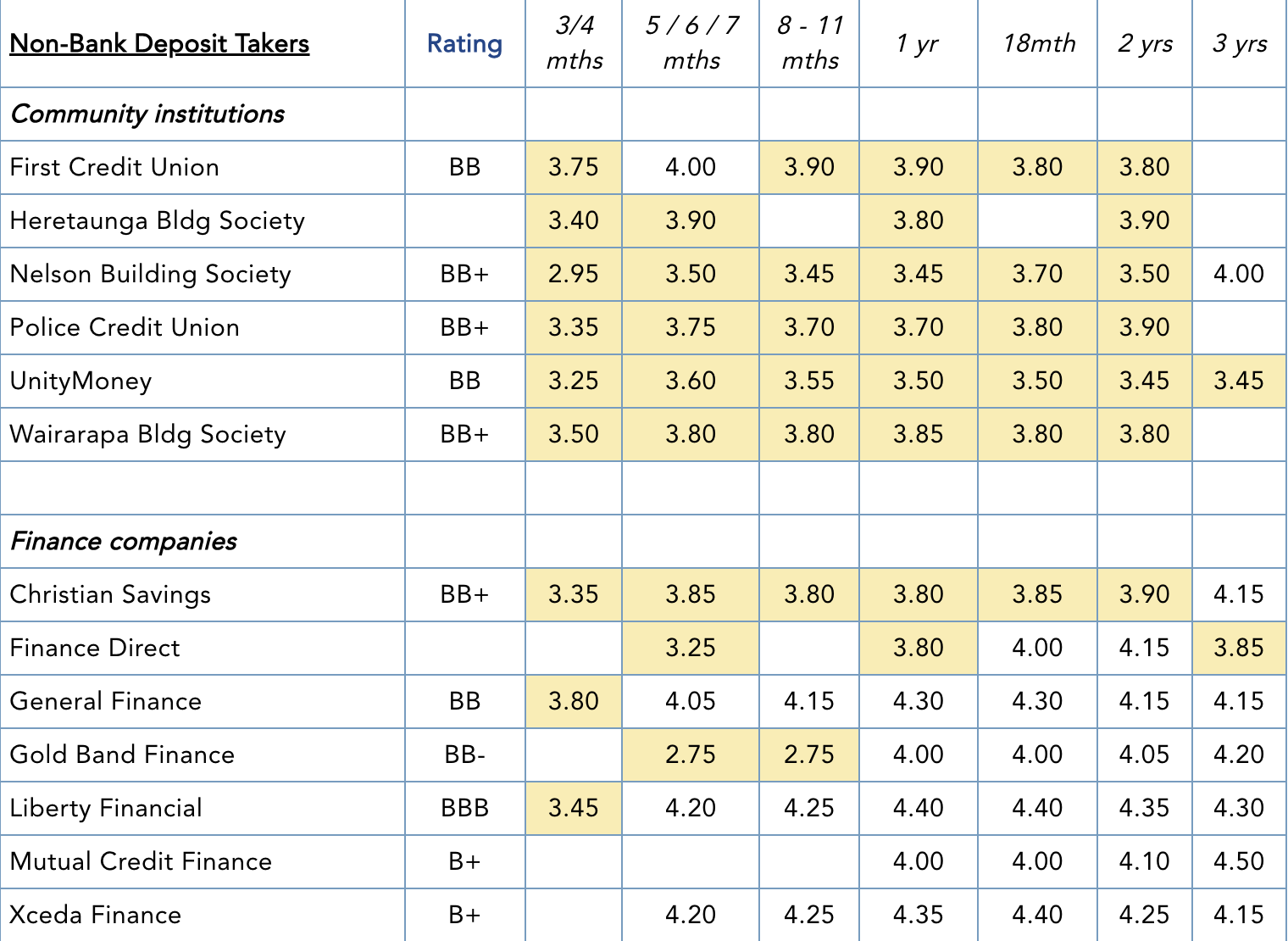1288x941 pixels.
Task: Select the 18mth column header
Action: [1038, 43]
